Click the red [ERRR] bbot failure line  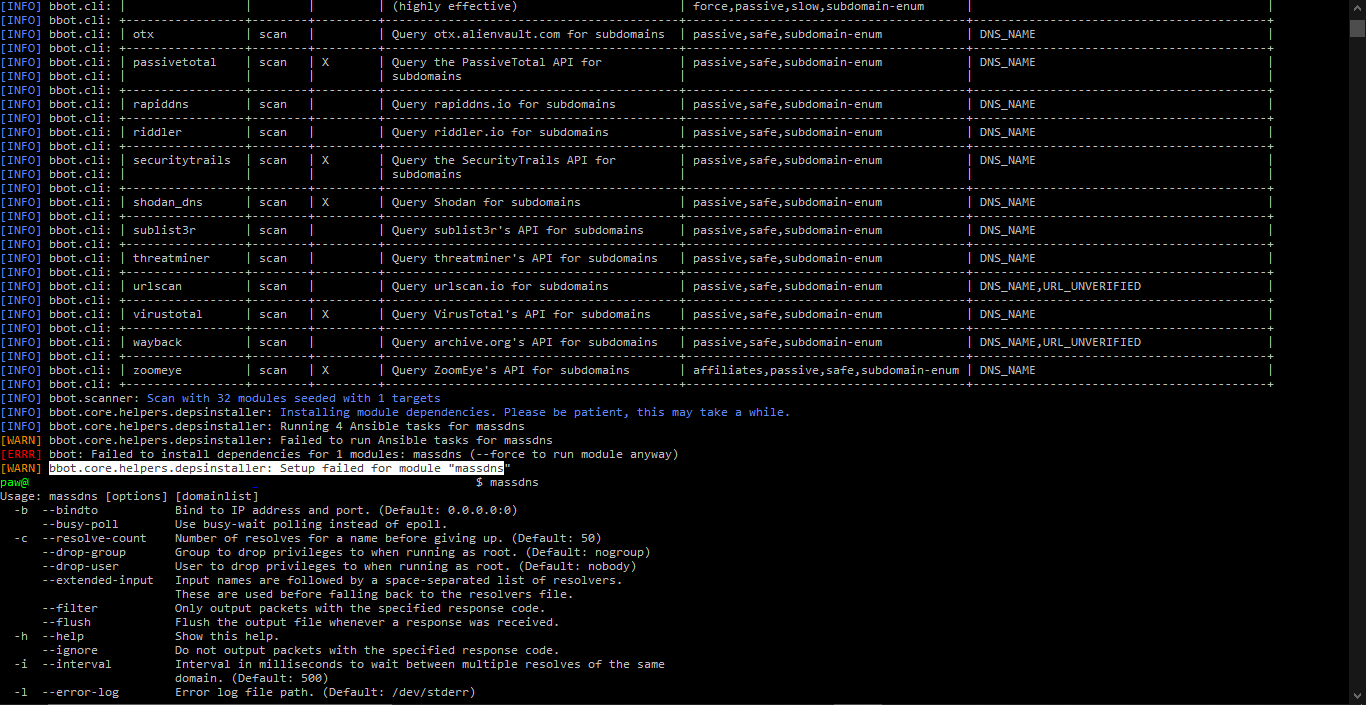point(340,453)
